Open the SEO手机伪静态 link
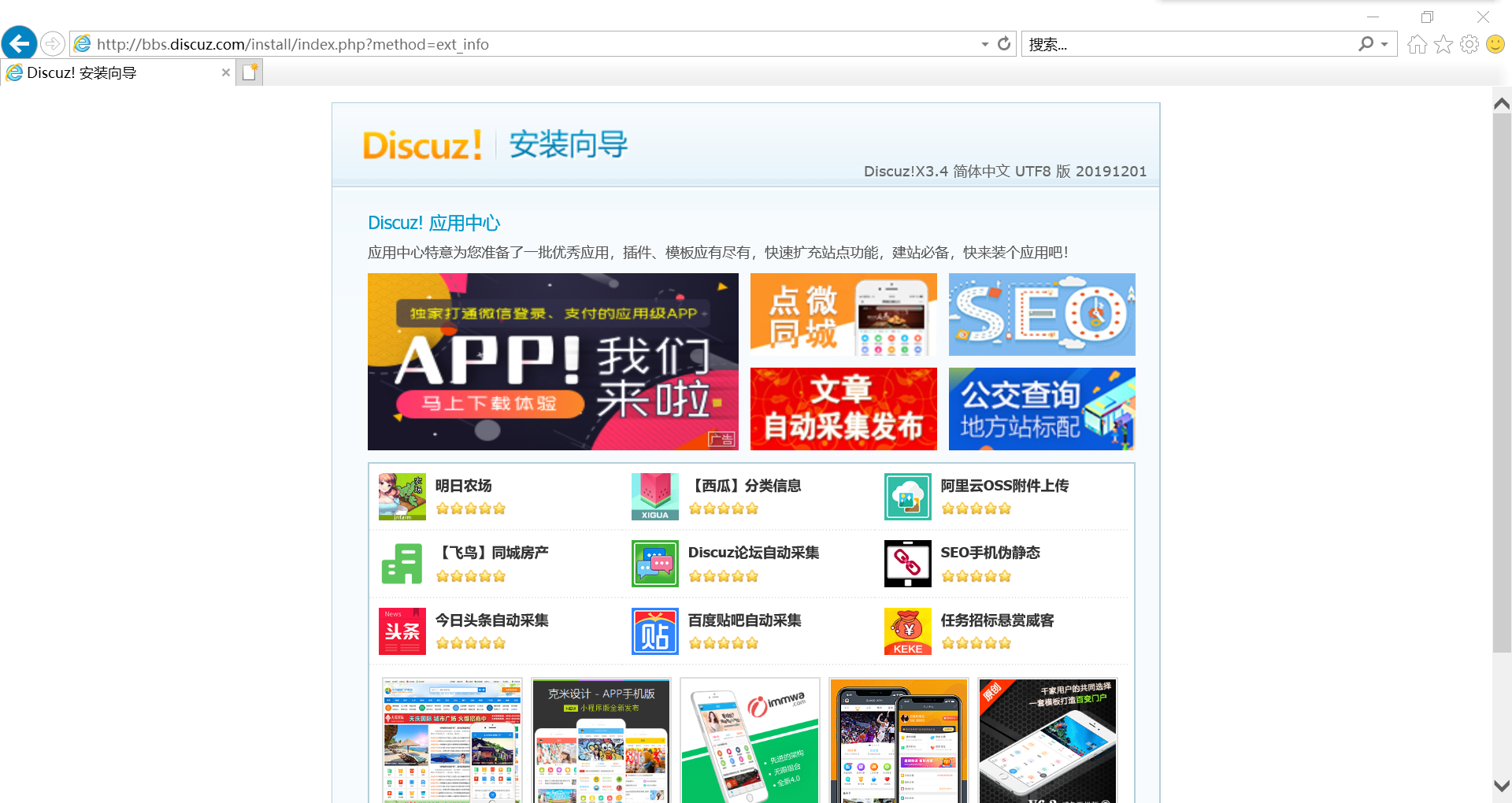 coord(991,553)
